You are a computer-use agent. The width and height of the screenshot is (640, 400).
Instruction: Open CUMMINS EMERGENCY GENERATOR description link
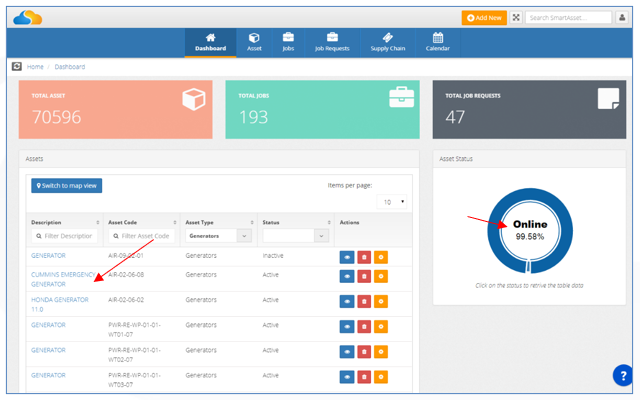63,279
